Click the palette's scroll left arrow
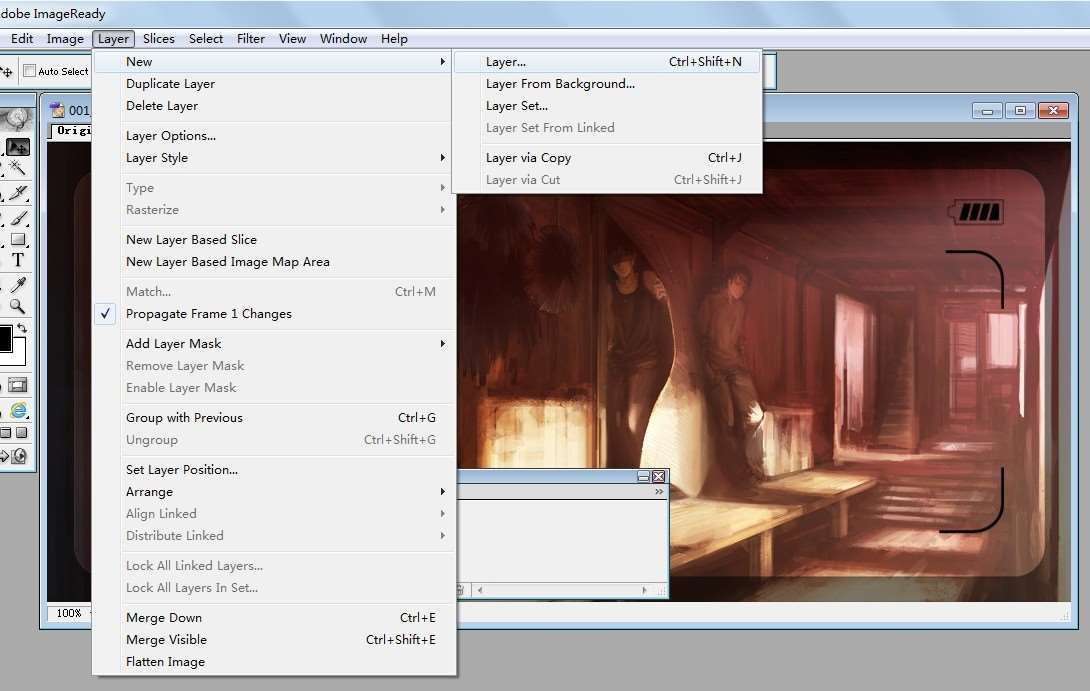The image size is (1090, 691). coord(480,590)
